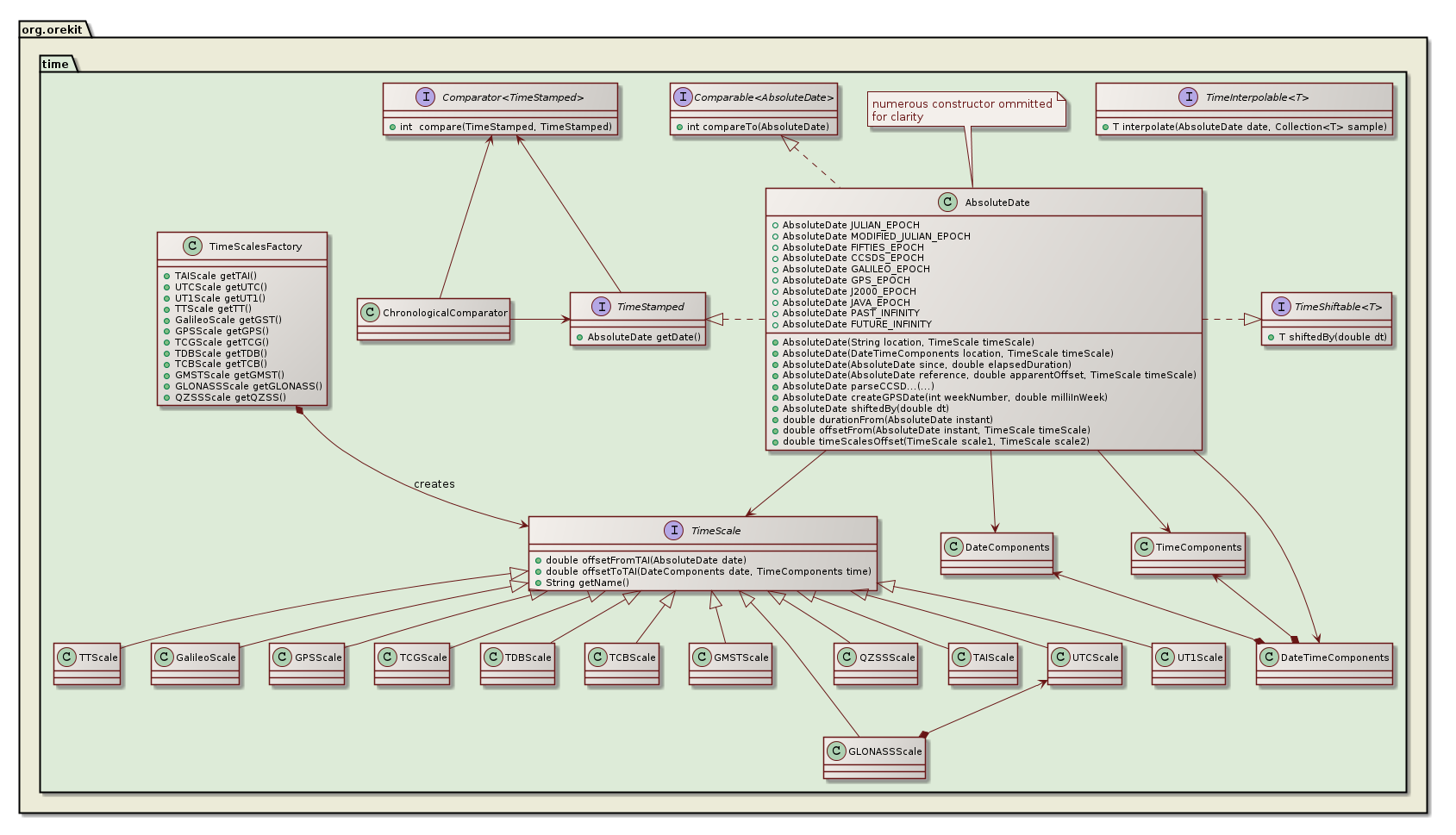Click the UTCScale class icon
The image size is (1456, 835).
pos(1060,657)
